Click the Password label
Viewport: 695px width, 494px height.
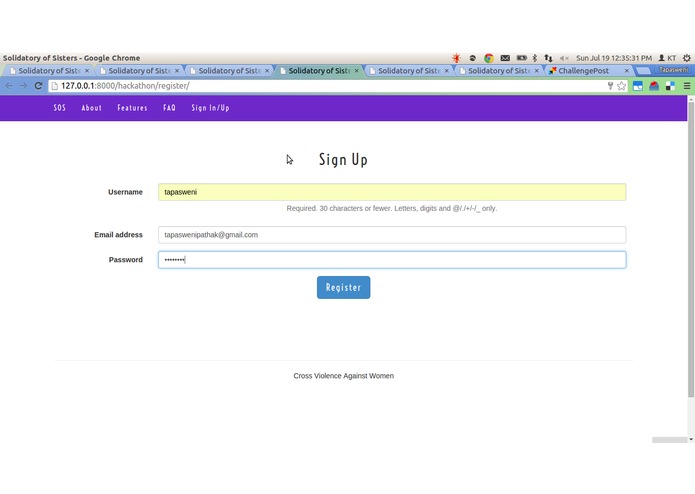tap(126, 260)
